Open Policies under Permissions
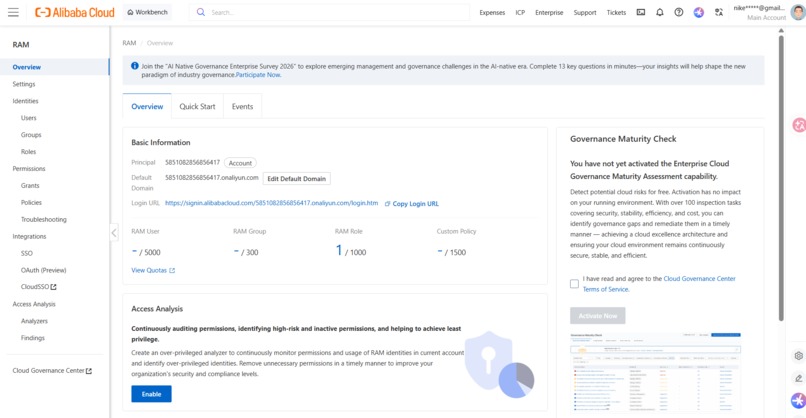The height and width of the screenshot is (418, 806). tap(31, 203)
